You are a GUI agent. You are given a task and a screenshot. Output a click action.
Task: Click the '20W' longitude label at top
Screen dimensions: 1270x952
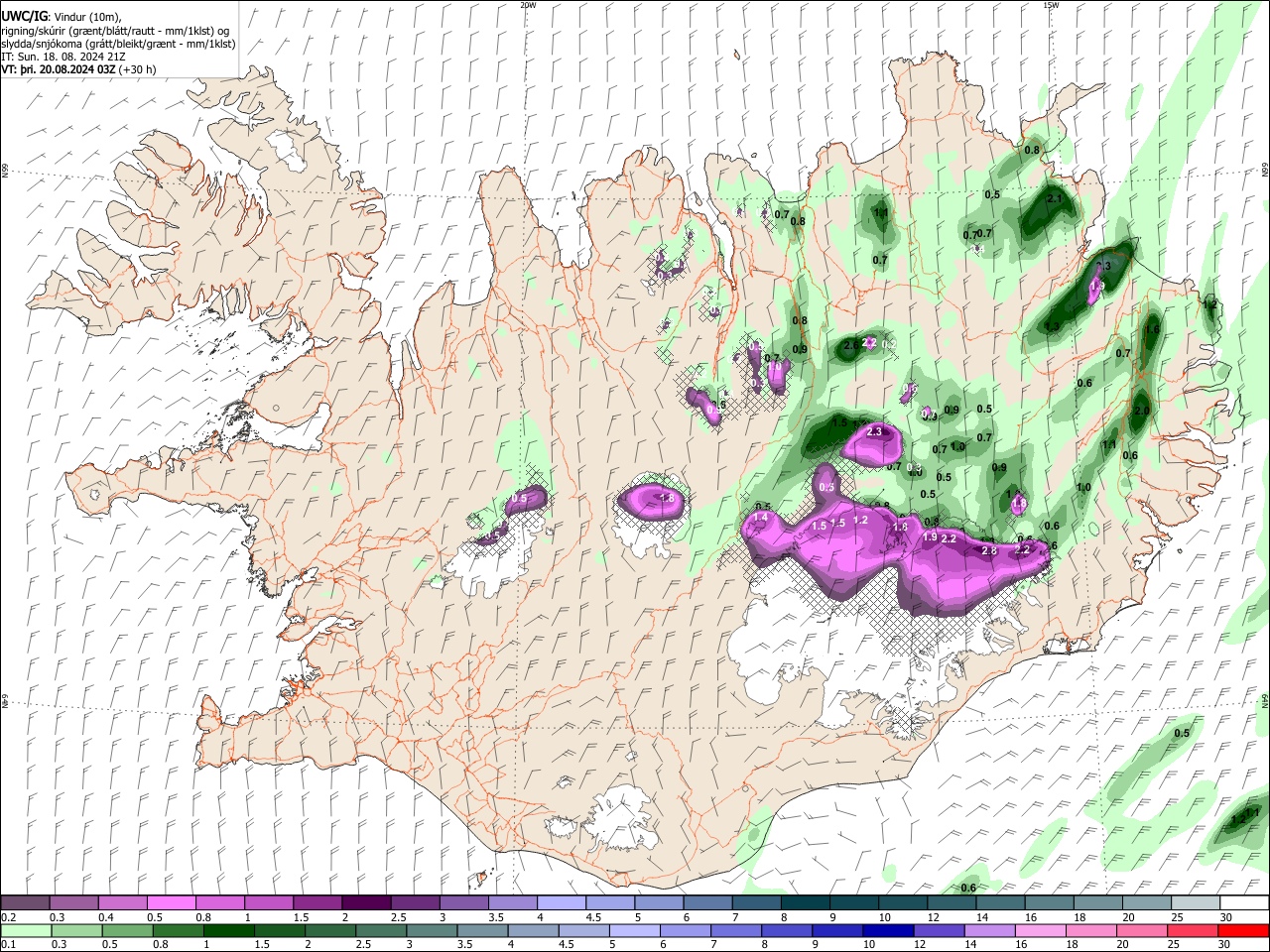coord(528,5)
